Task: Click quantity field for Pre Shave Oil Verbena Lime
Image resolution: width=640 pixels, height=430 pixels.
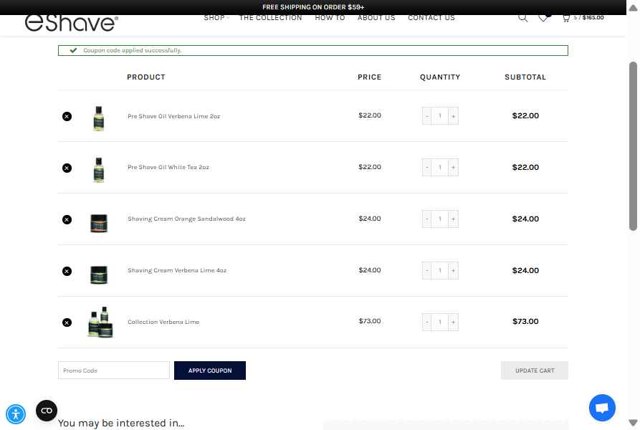Action: (x=440, y=116)
